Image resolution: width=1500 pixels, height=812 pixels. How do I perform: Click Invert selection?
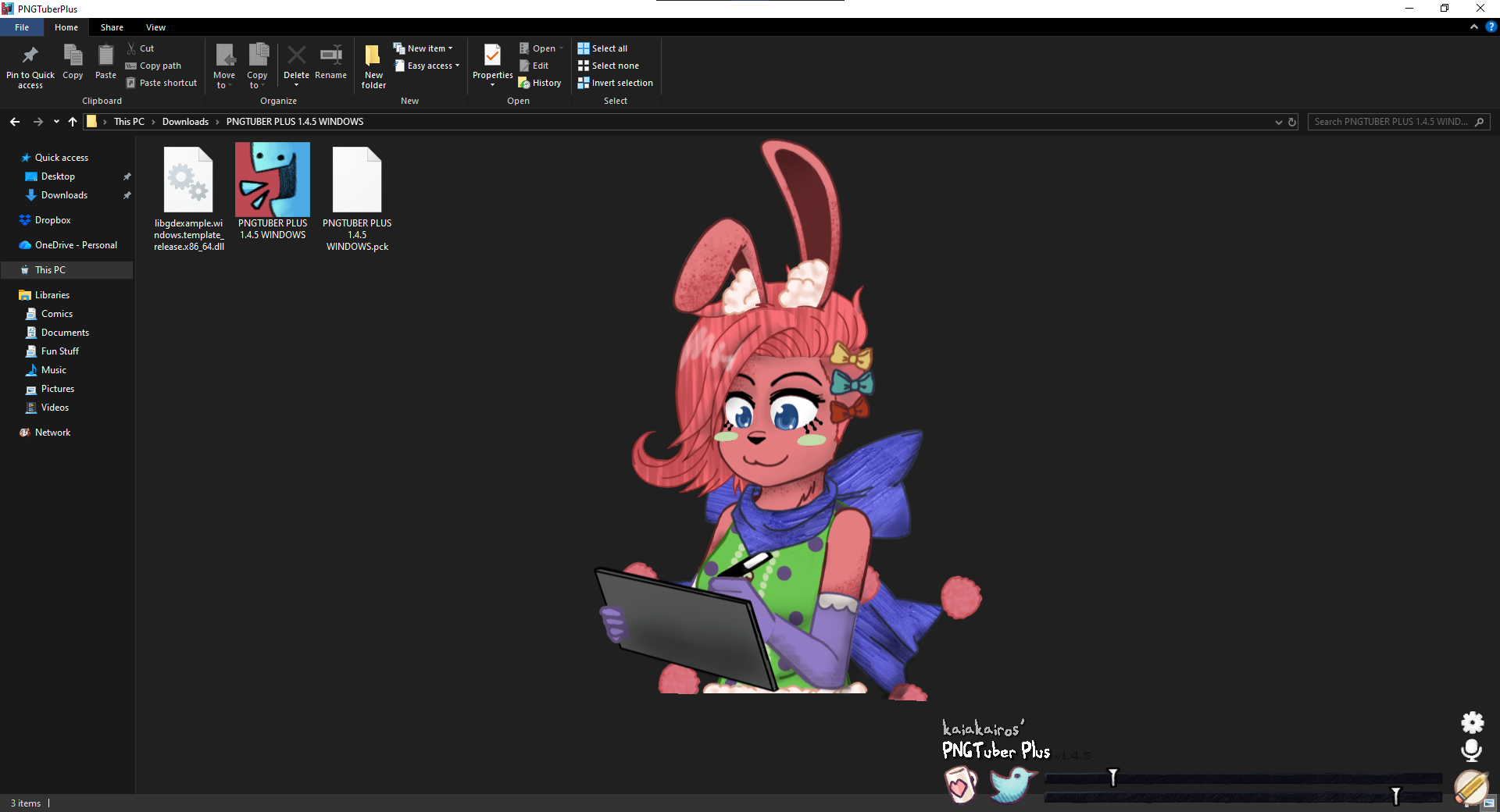615,83
